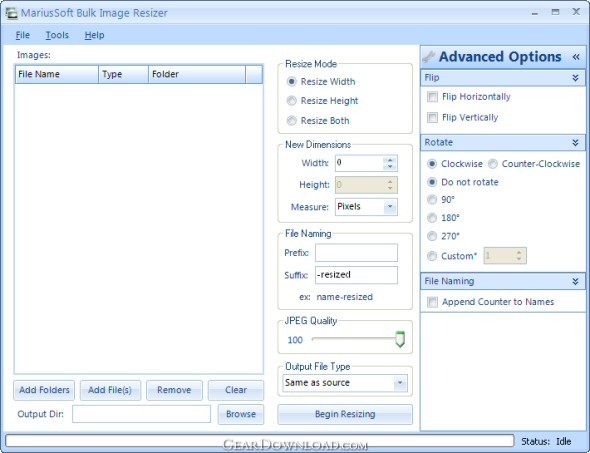Select the Do not rotate option
This screenshot has height=453, width=590.
point(432,182)
